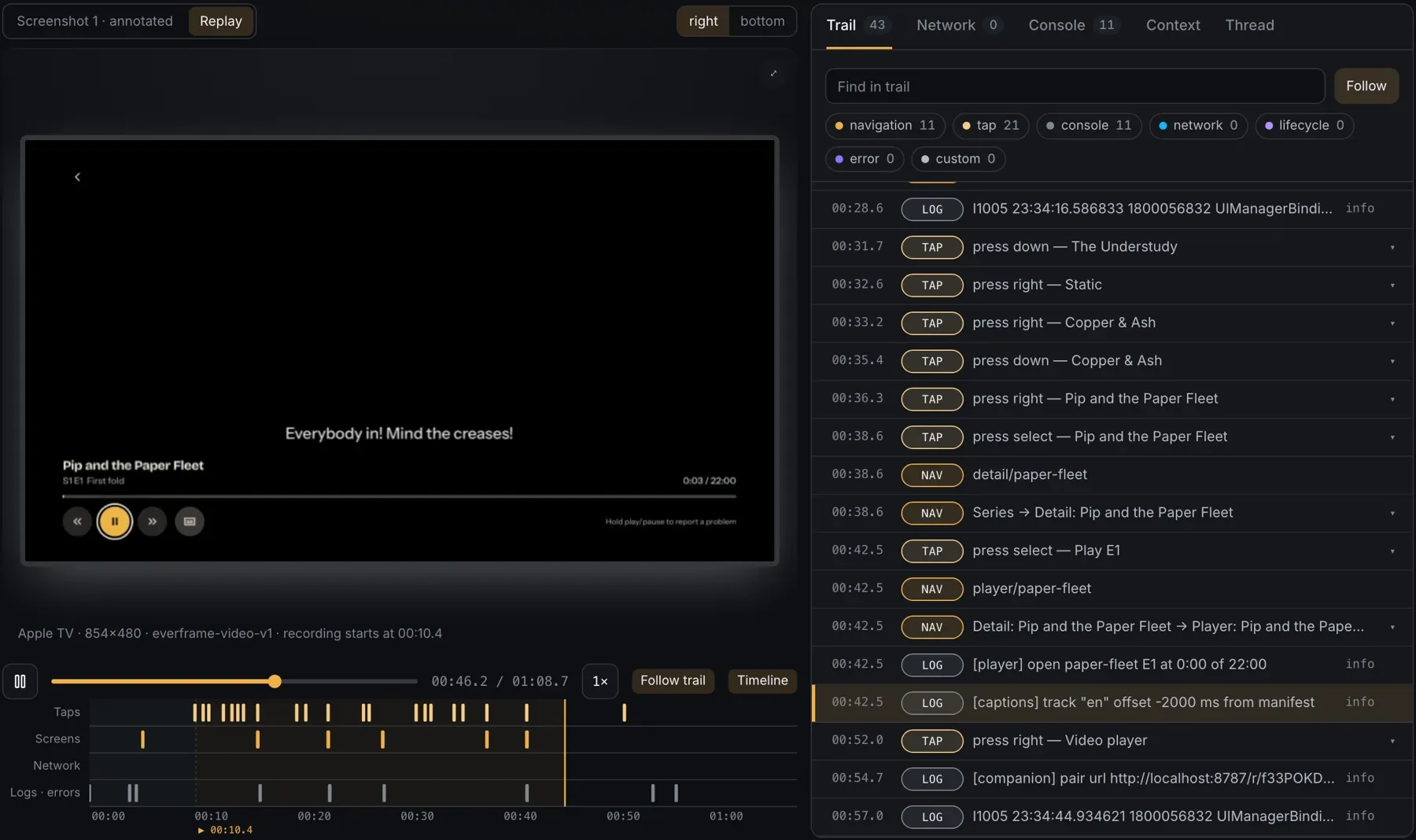Viewport: 1416px width, 840px height.
Task: Click the tap marker near 00:52 on timeline
Action: pyautogui.click(x=625, y=713)
